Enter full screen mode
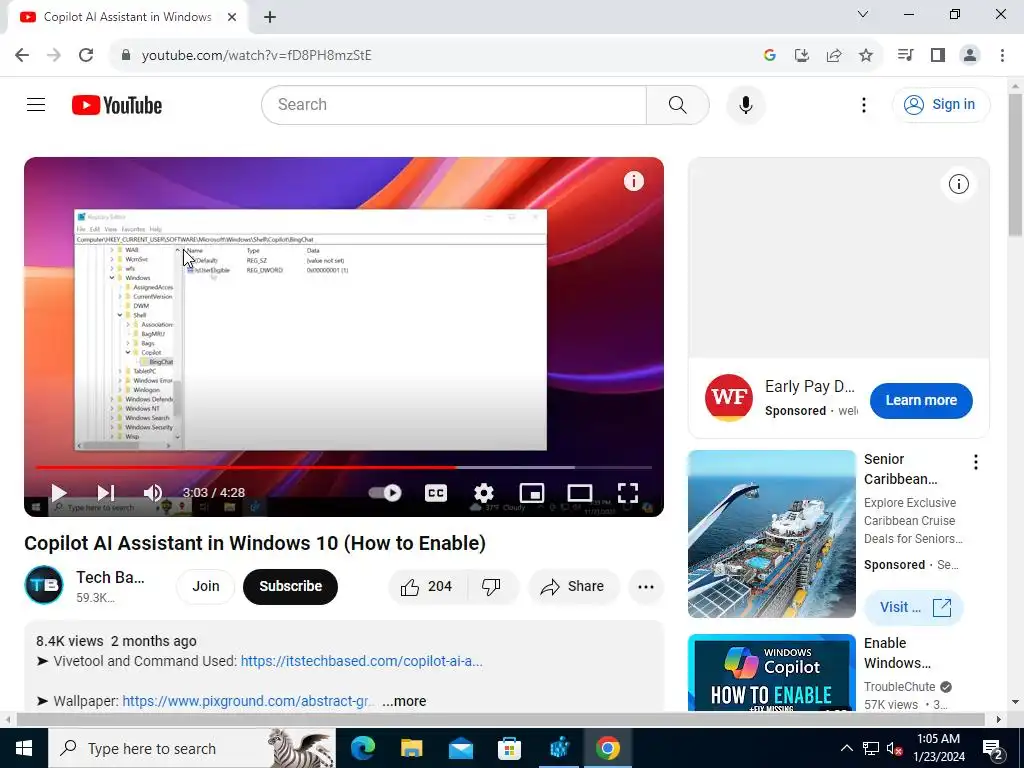 tap(628, 492)
